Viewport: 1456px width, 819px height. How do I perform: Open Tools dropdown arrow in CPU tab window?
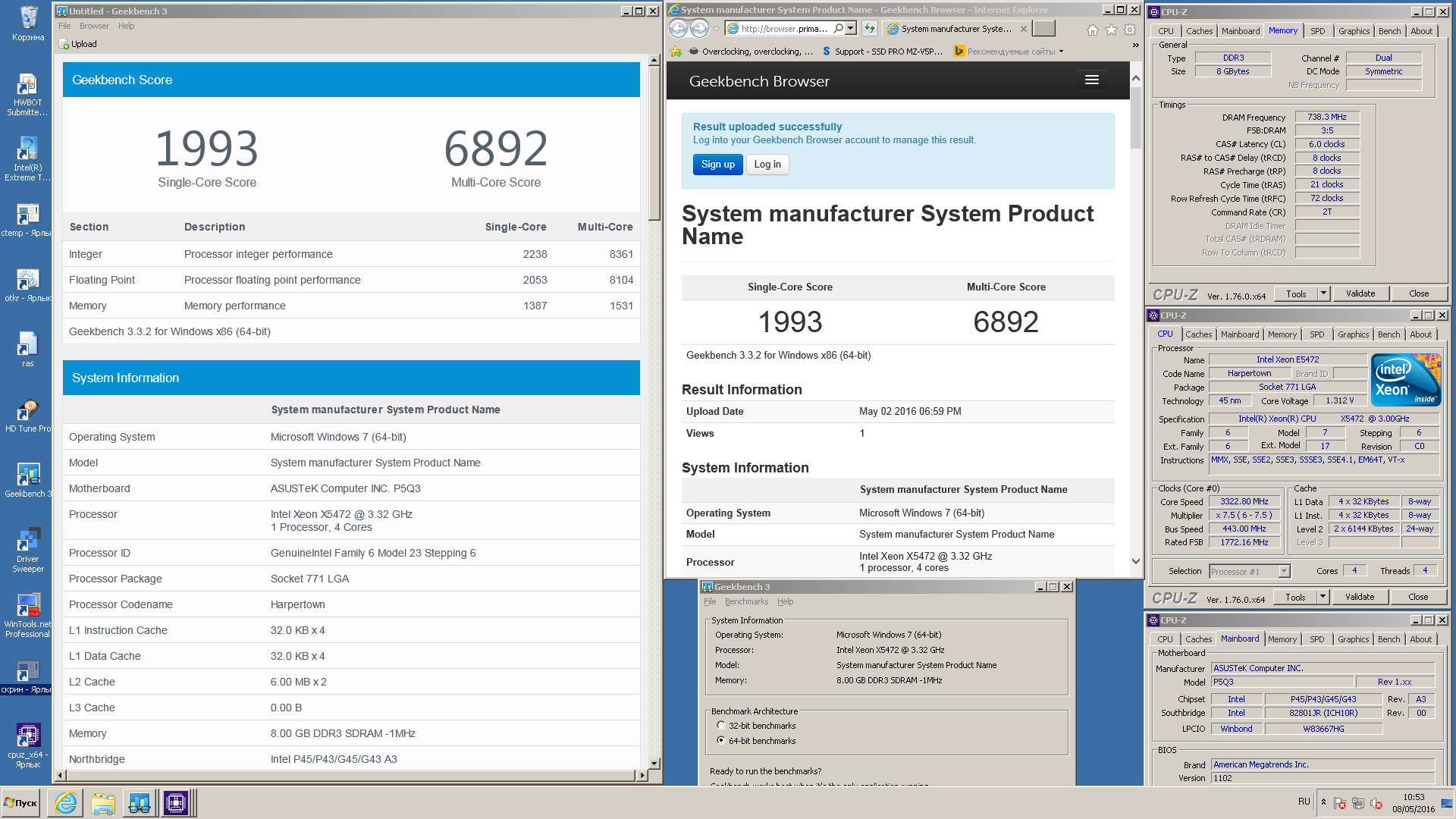click(1323, 597)
